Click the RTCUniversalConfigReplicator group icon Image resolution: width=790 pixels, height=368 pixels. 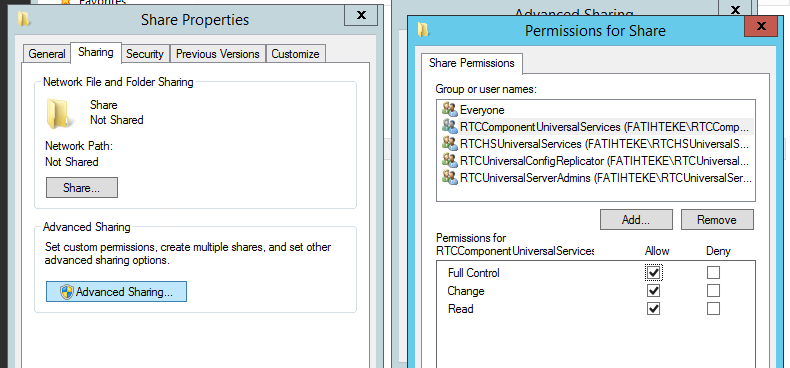coord(449,160)
